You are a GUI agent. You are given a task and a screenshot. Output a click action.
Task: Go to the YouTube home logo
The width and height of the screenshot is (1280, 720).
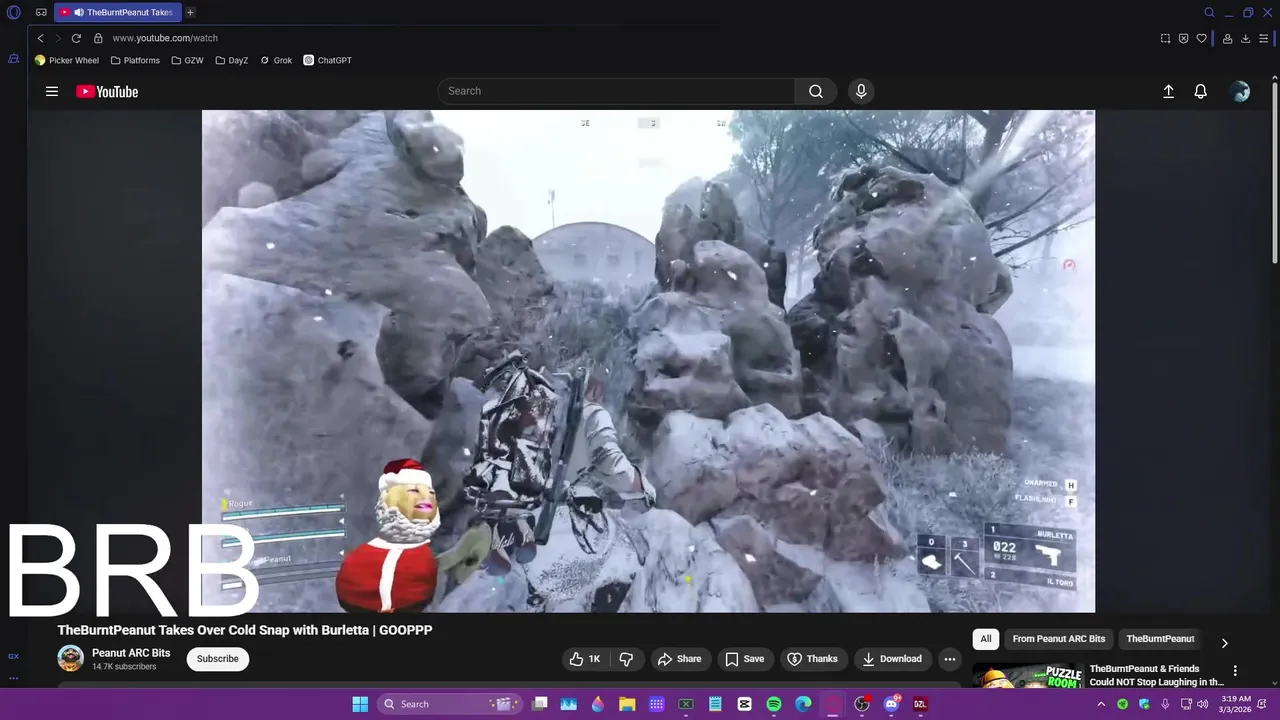coord(107,91)
